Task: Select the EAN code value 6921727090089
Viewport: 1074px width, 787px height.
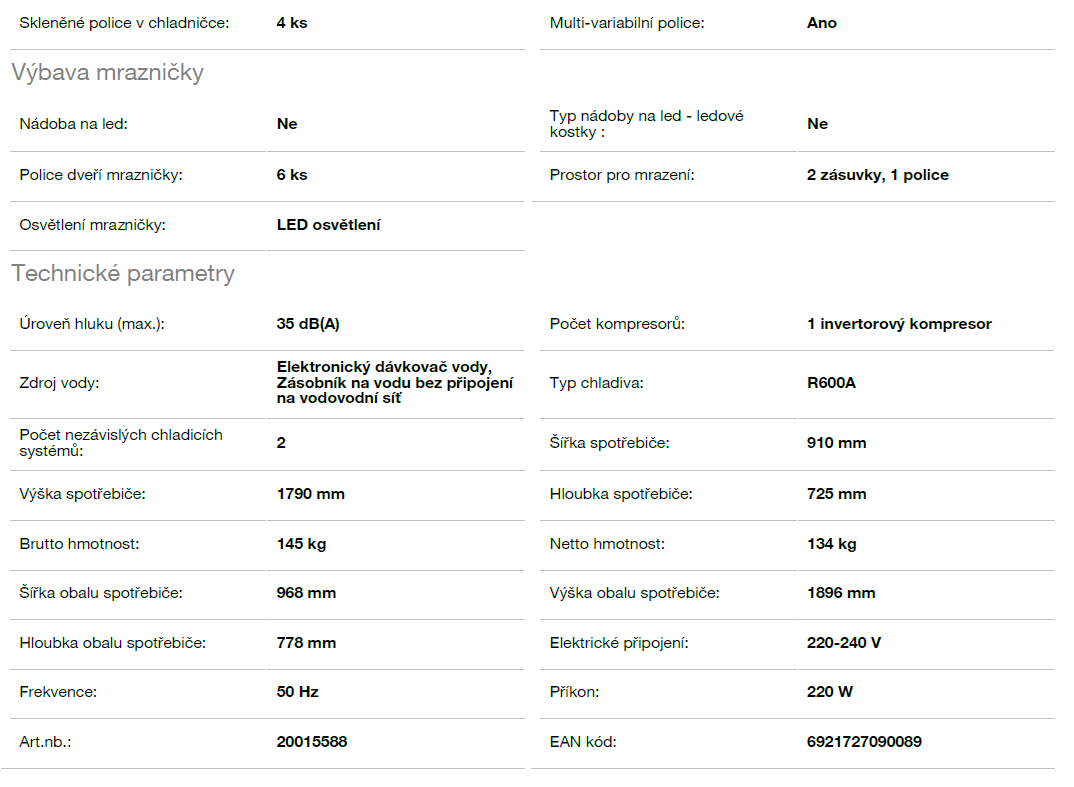Action: (864, 742)
